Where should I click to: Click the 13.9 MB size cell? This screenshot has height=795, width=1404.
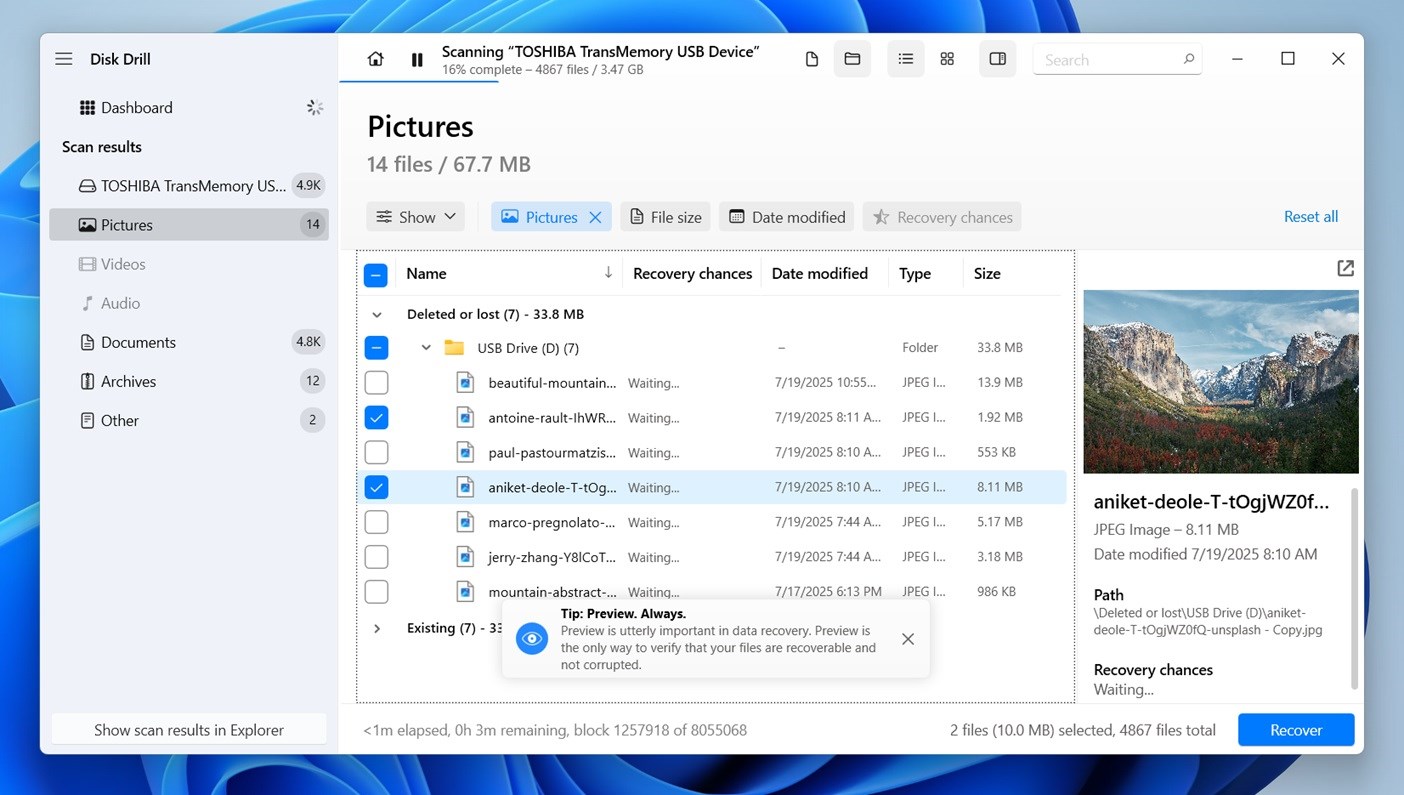[x=1000, y=383]
